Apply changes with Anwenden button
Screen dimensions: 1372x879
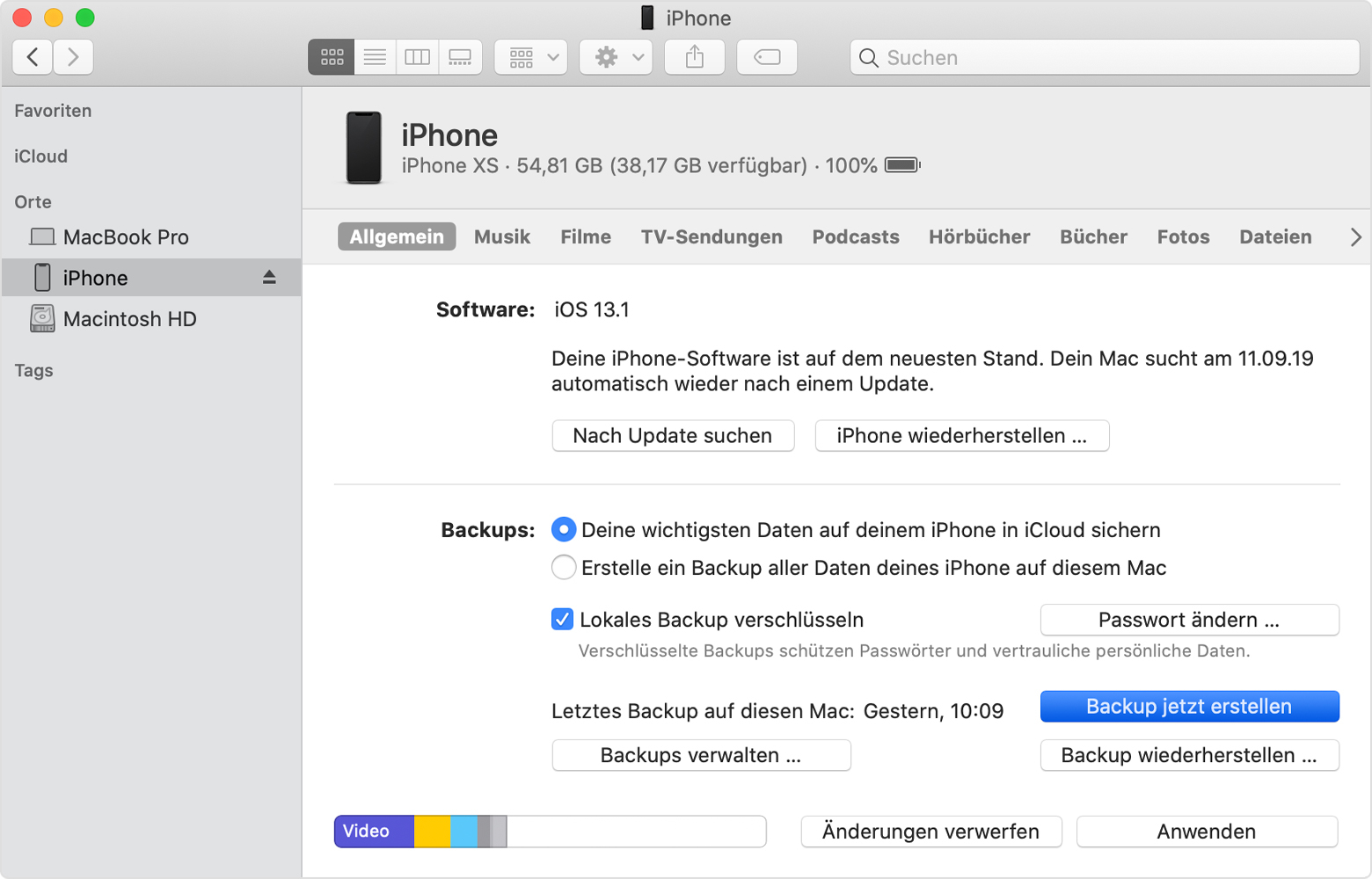point(1207,832)
